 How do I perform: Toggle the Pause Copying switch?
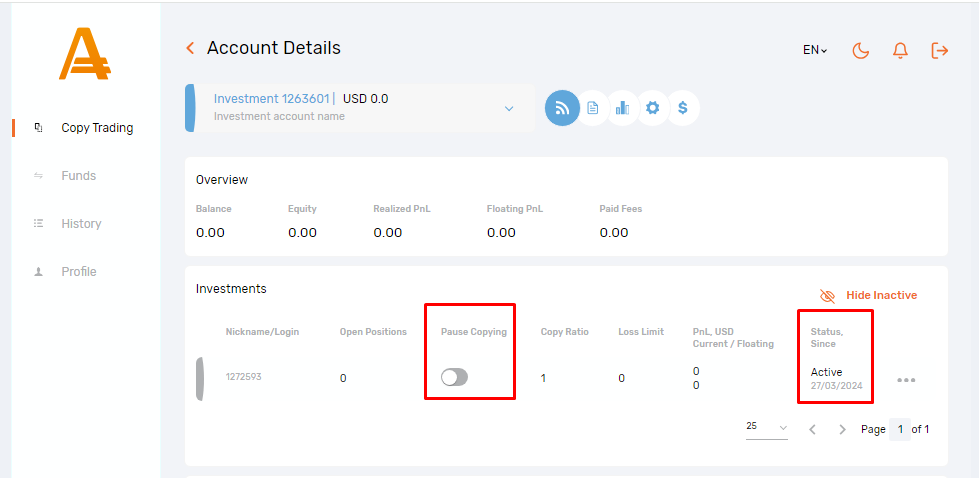[x=455, y=377]
